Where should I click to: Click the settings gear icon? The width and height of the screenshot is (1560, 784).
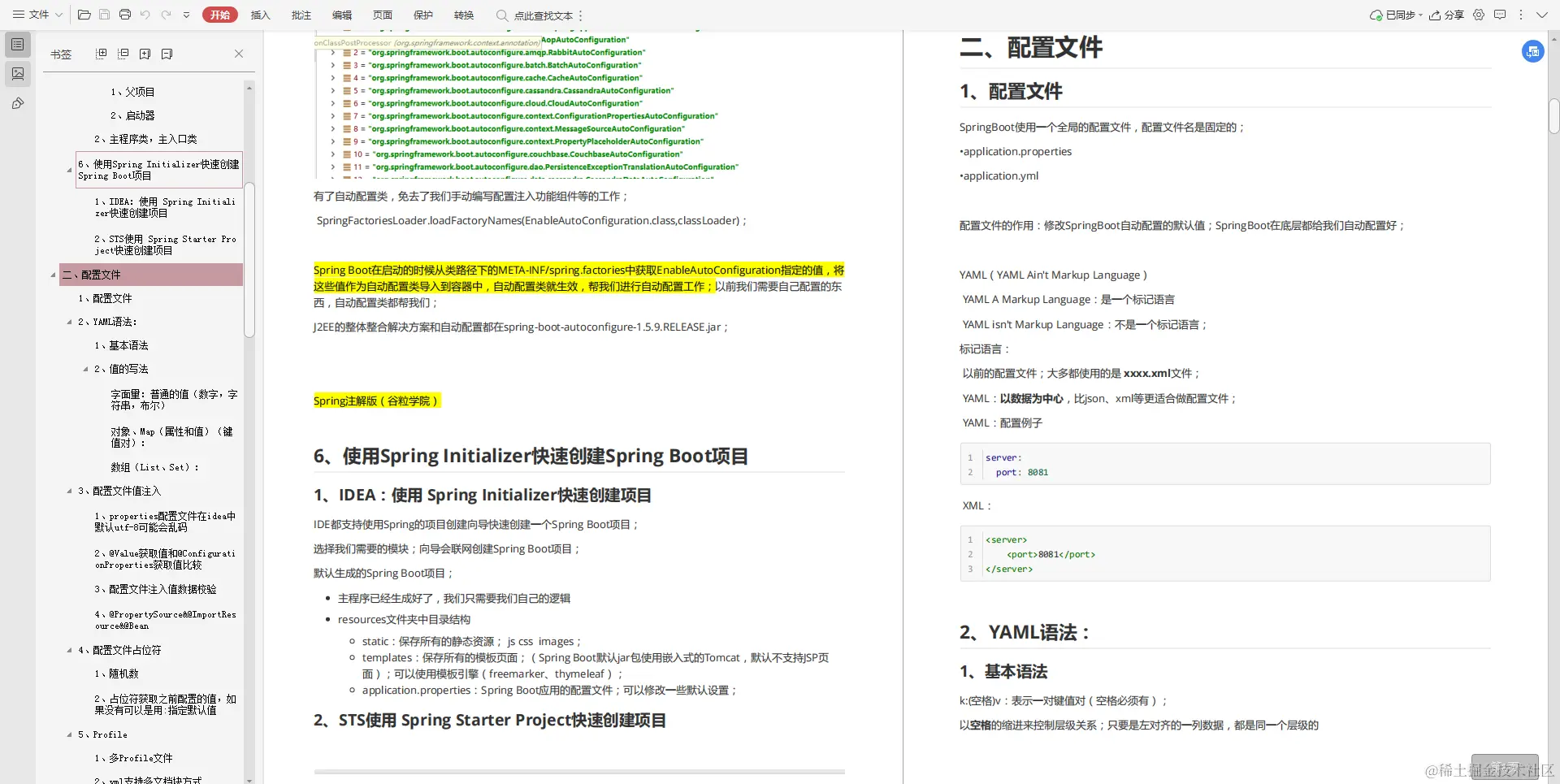point(1480,15)
